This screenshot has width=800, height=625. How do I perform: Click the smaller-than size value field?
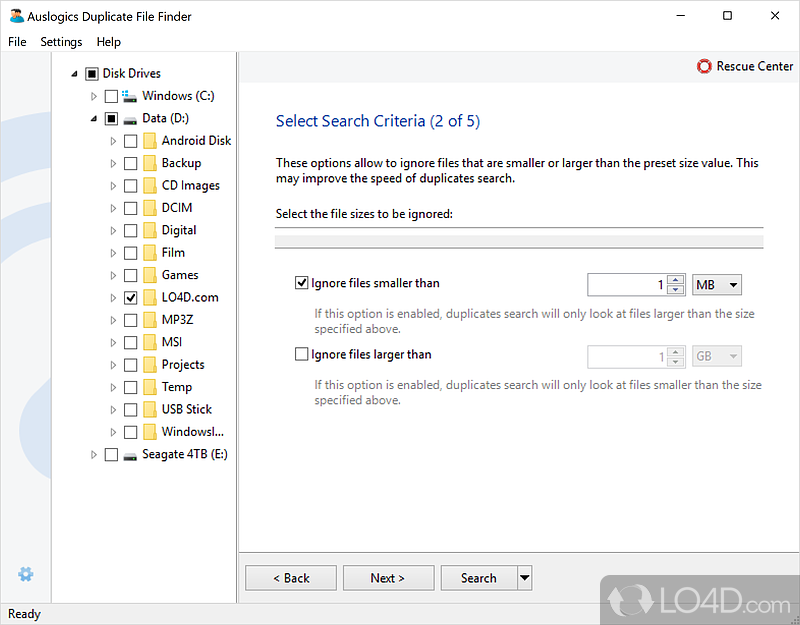click(x=627, y=285)
